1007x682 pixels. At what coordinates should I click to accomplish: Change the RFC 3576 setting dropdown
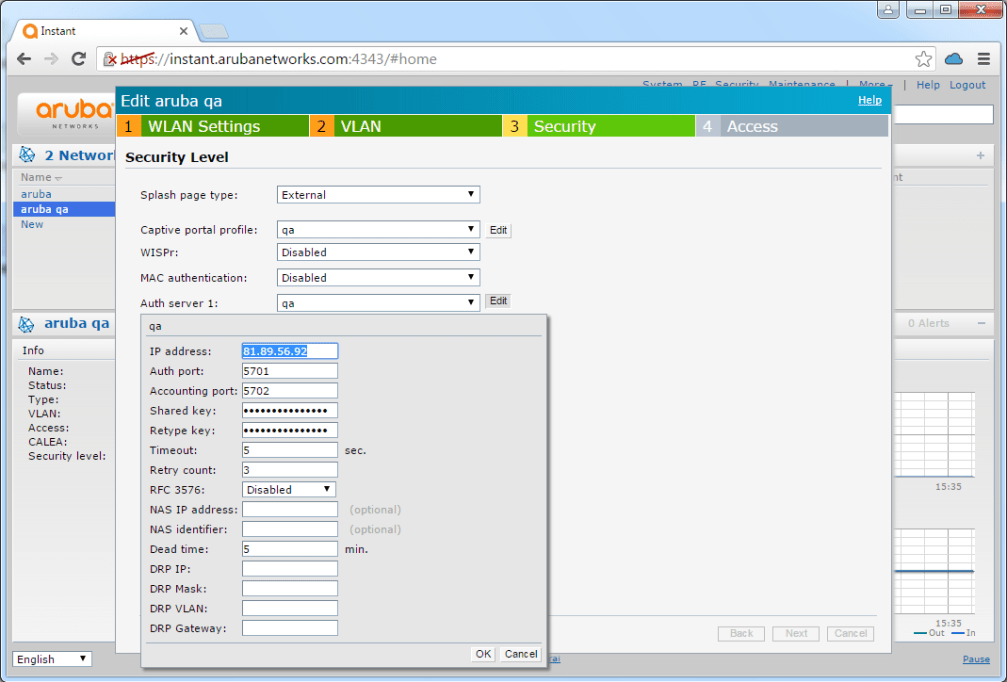point(289,489)
